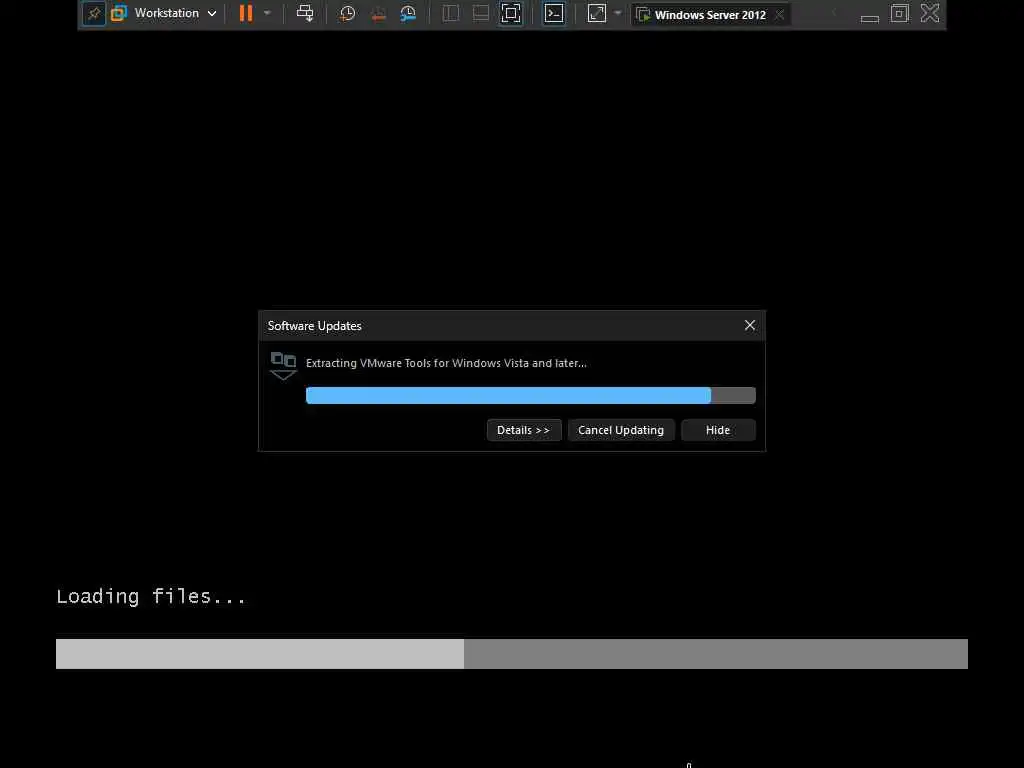
Task: Click the stretch guest display icon
Action: pyautogui.click(x=597, y=13)
